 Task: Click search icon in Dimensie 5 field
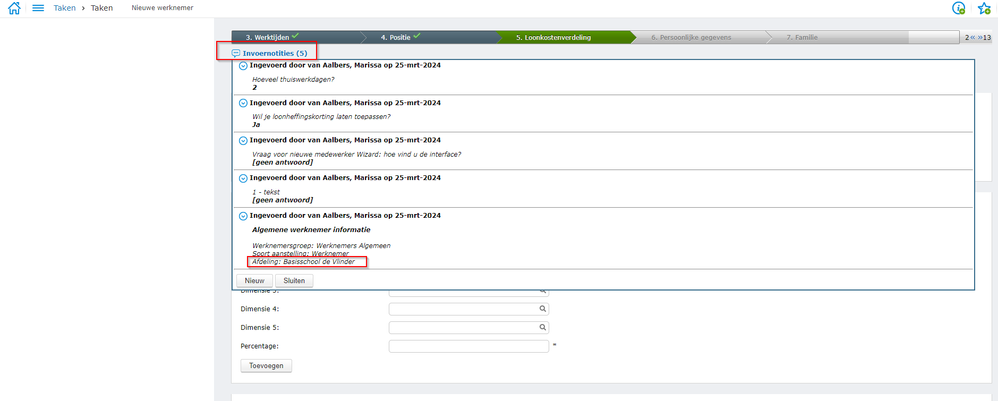pyautogui.click(x=543, y=327)
